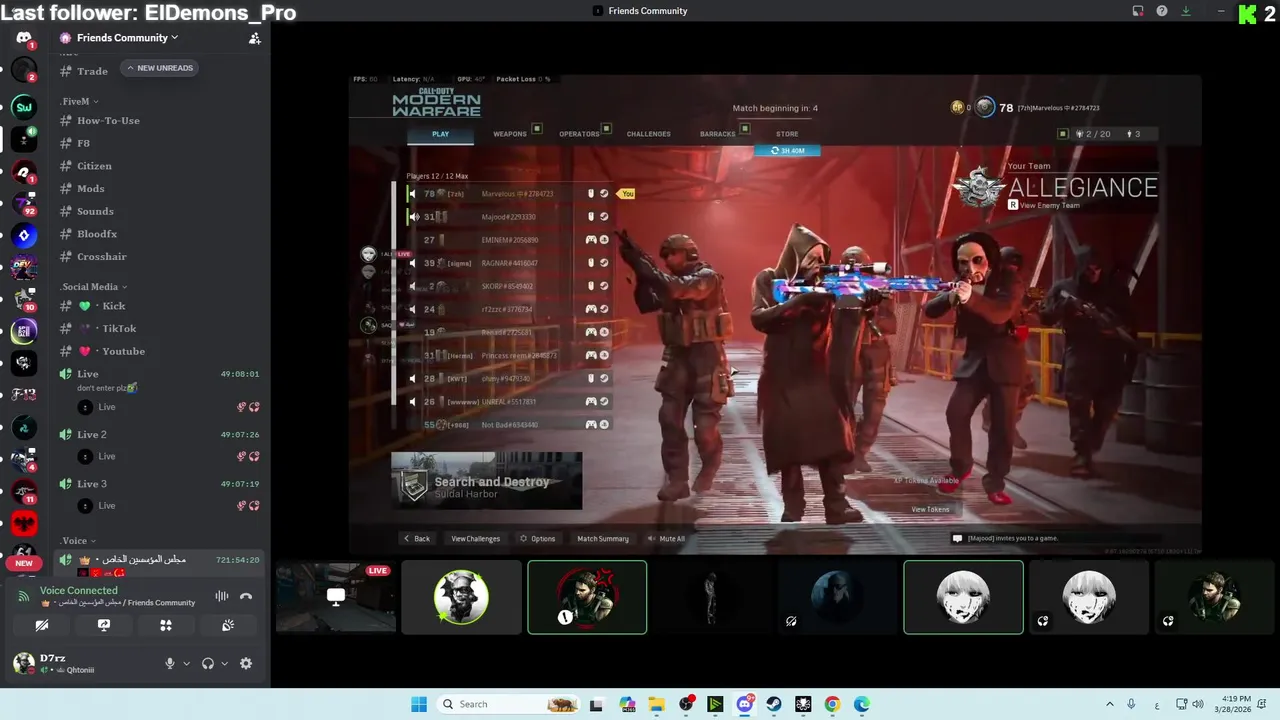The width and height of the screenshot is (1280, 720).
Task: Open the Discord help icon in title bar
Action: click(x=1162, y=11)
